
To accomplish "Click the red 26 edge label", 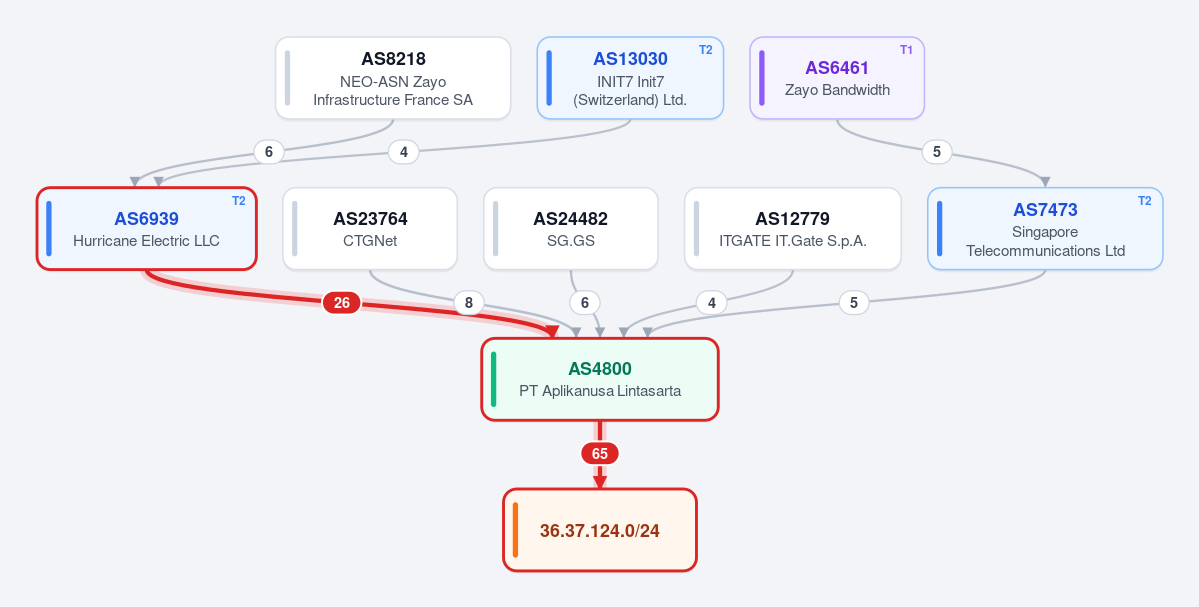I will pos(342,303).
